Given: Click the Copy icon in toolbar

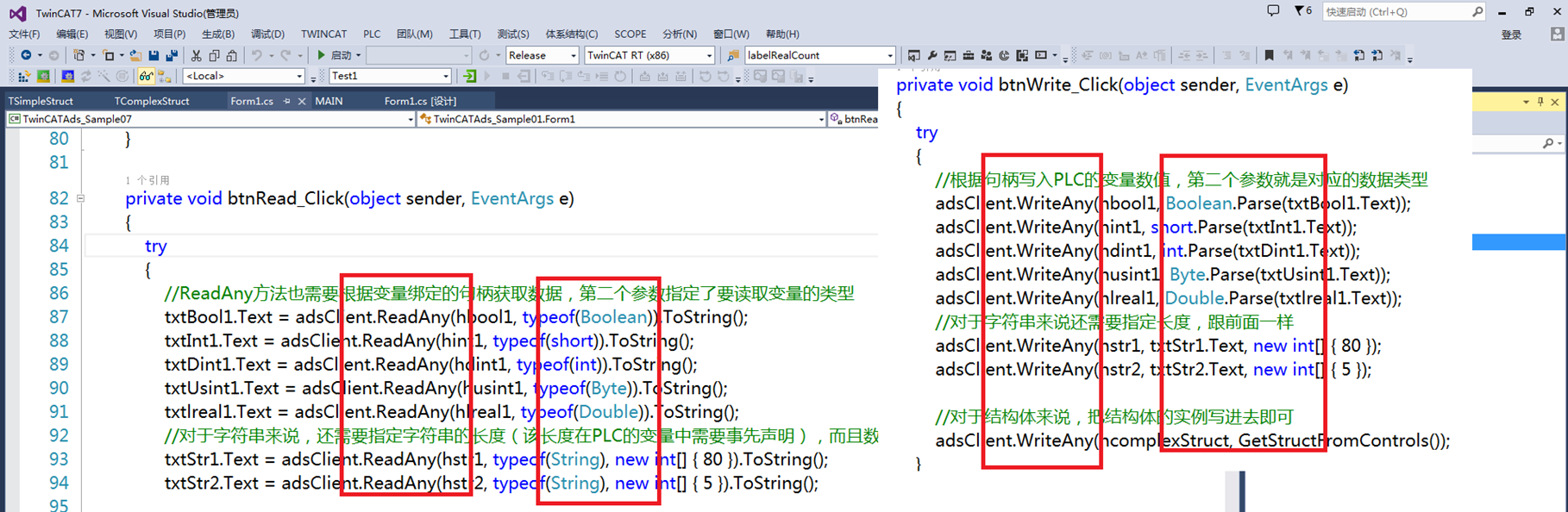Looking at the screenshot, I should point(214,55).
